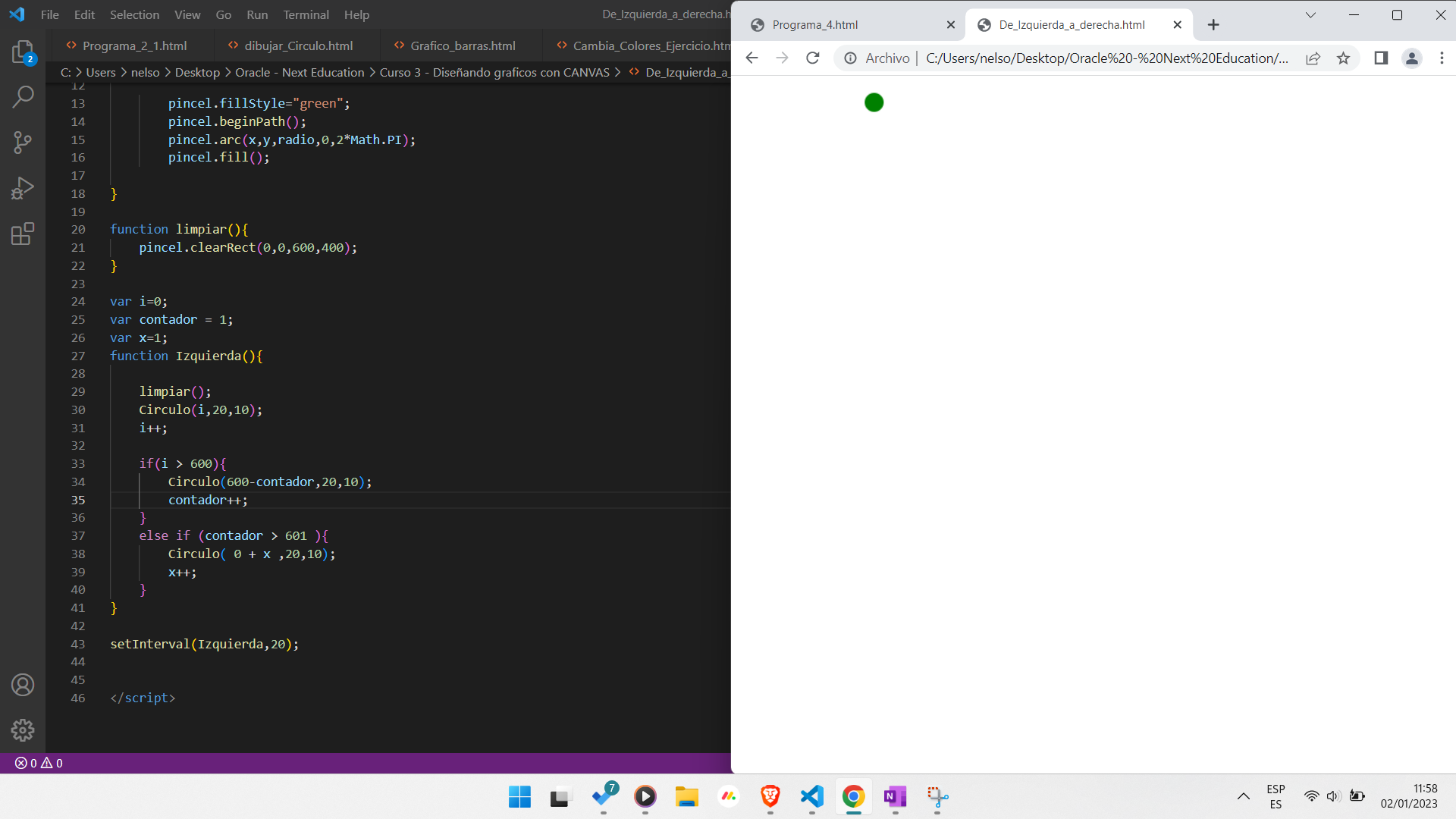The width and height of the screenshot is (1456, 819).
Task: Open Snipping Tool from the taskbar
Action: pos(937,796)
